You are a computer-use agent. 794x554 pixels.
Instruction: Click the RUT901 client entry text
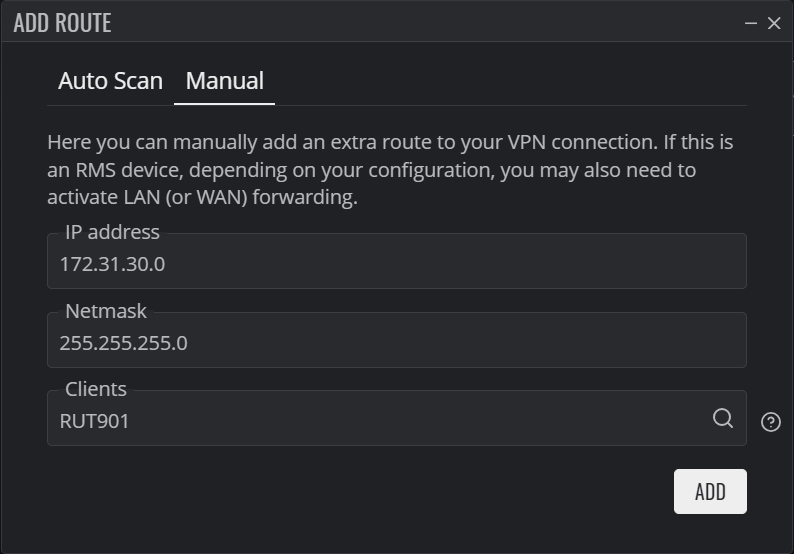click(94, 421)
